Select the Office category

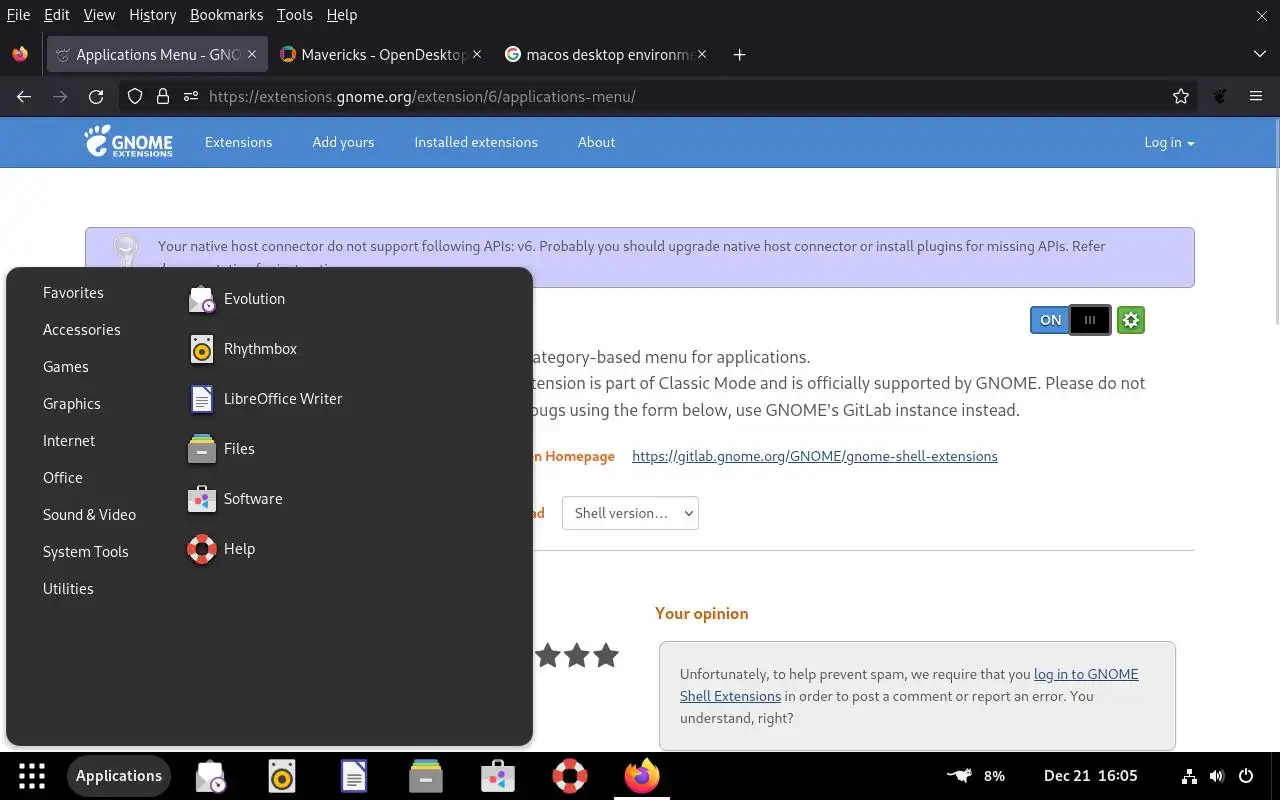(x=63, y=478)
